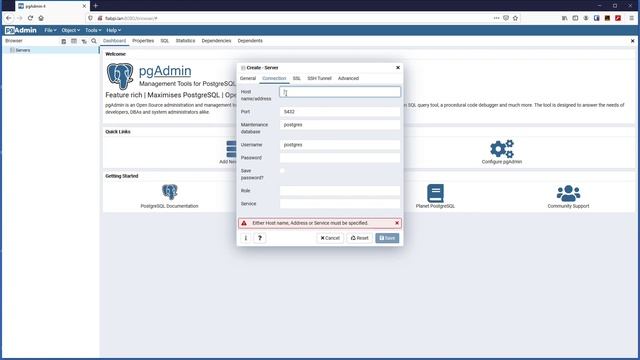Open PostgreSQL Documentation elephant icon
The height and width of the screenshot is (360, 640).
pyautogui.click(x=169, y=192)
